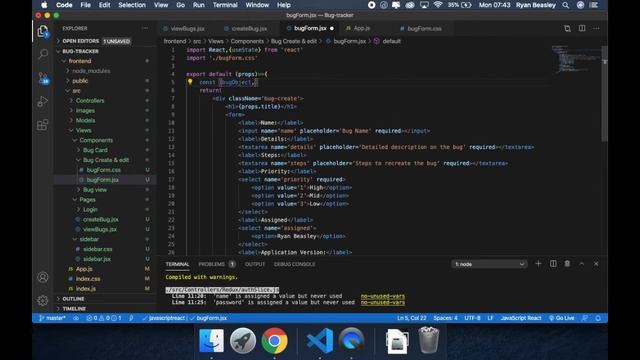Open Launchpad rocket icon in dock
Image resolution: width=640 pixels, height=360 pixels.
click(243, 340)
